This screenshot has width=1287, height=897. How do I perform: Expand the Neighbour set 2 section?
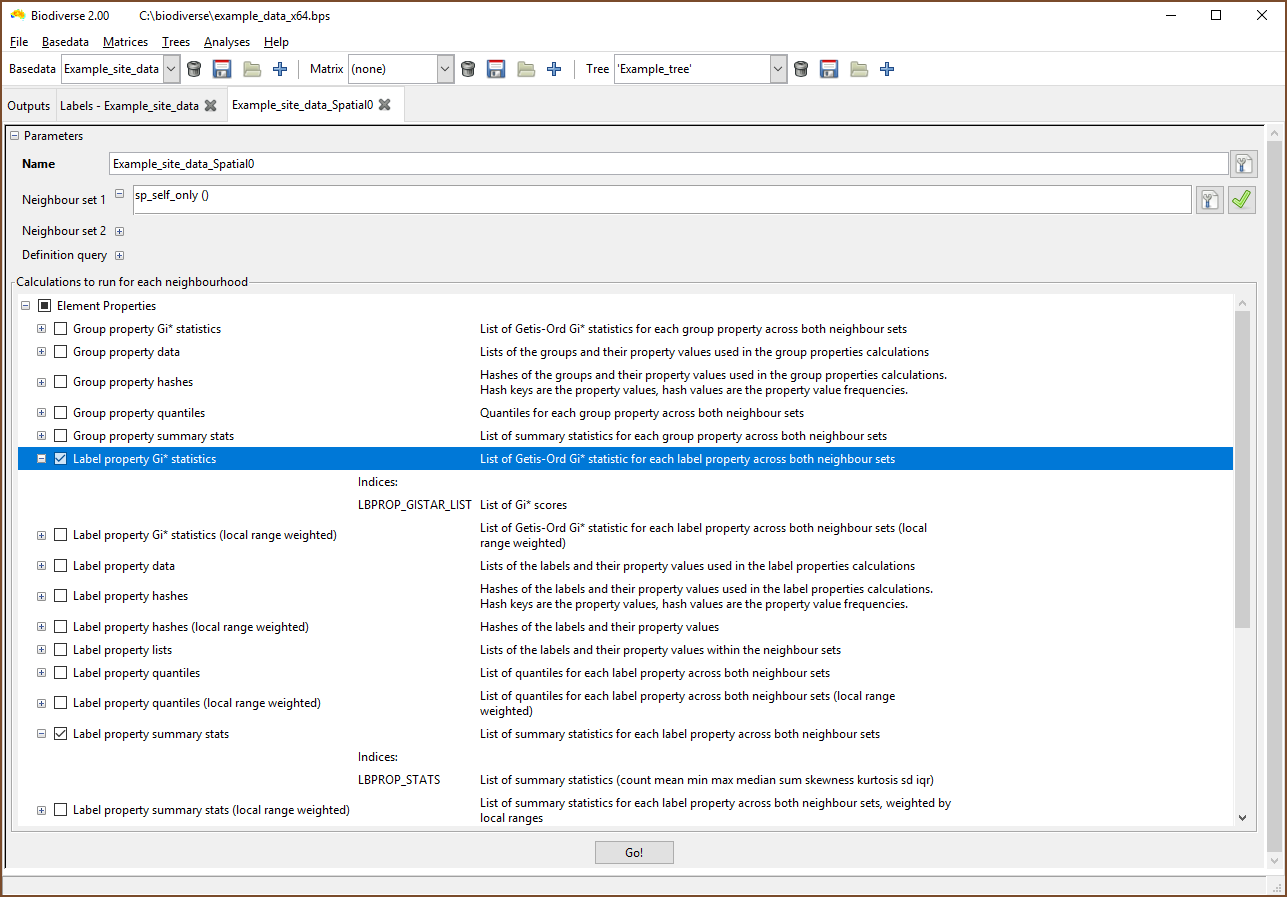pos(119,231)
